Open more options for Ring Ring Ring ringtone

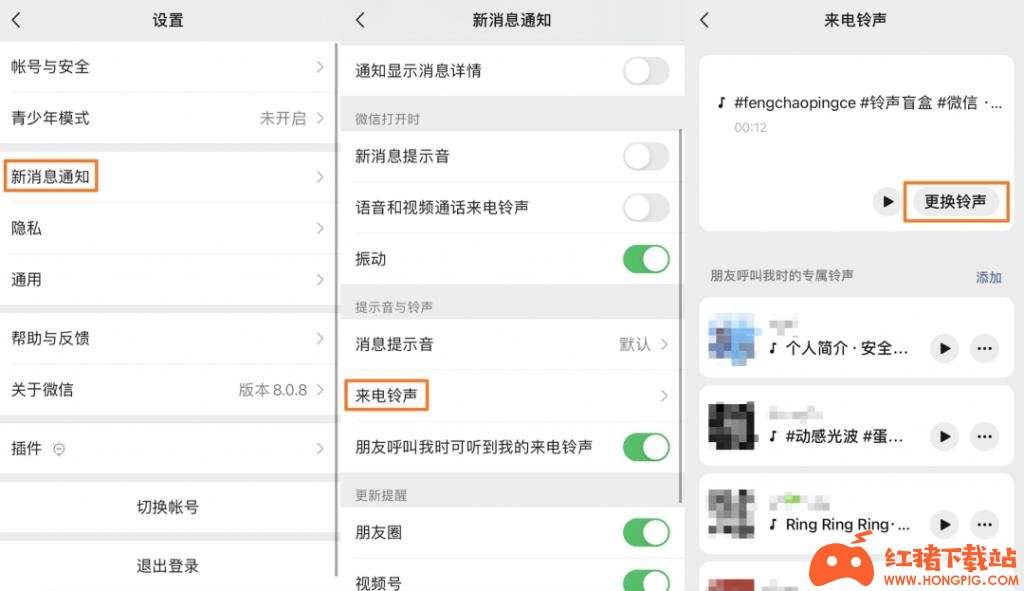[984, 524]
